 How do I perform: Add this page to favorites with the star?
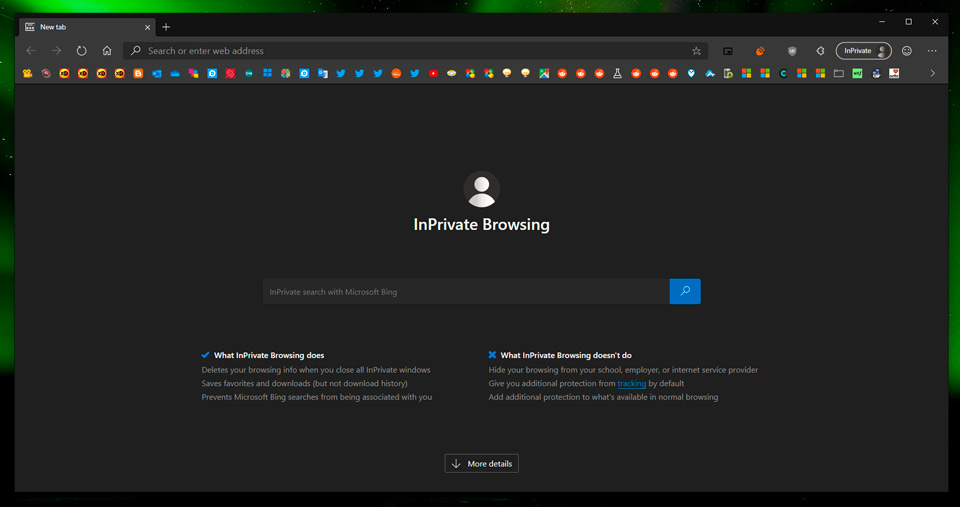pyautogui.click(x=696, y=51)
